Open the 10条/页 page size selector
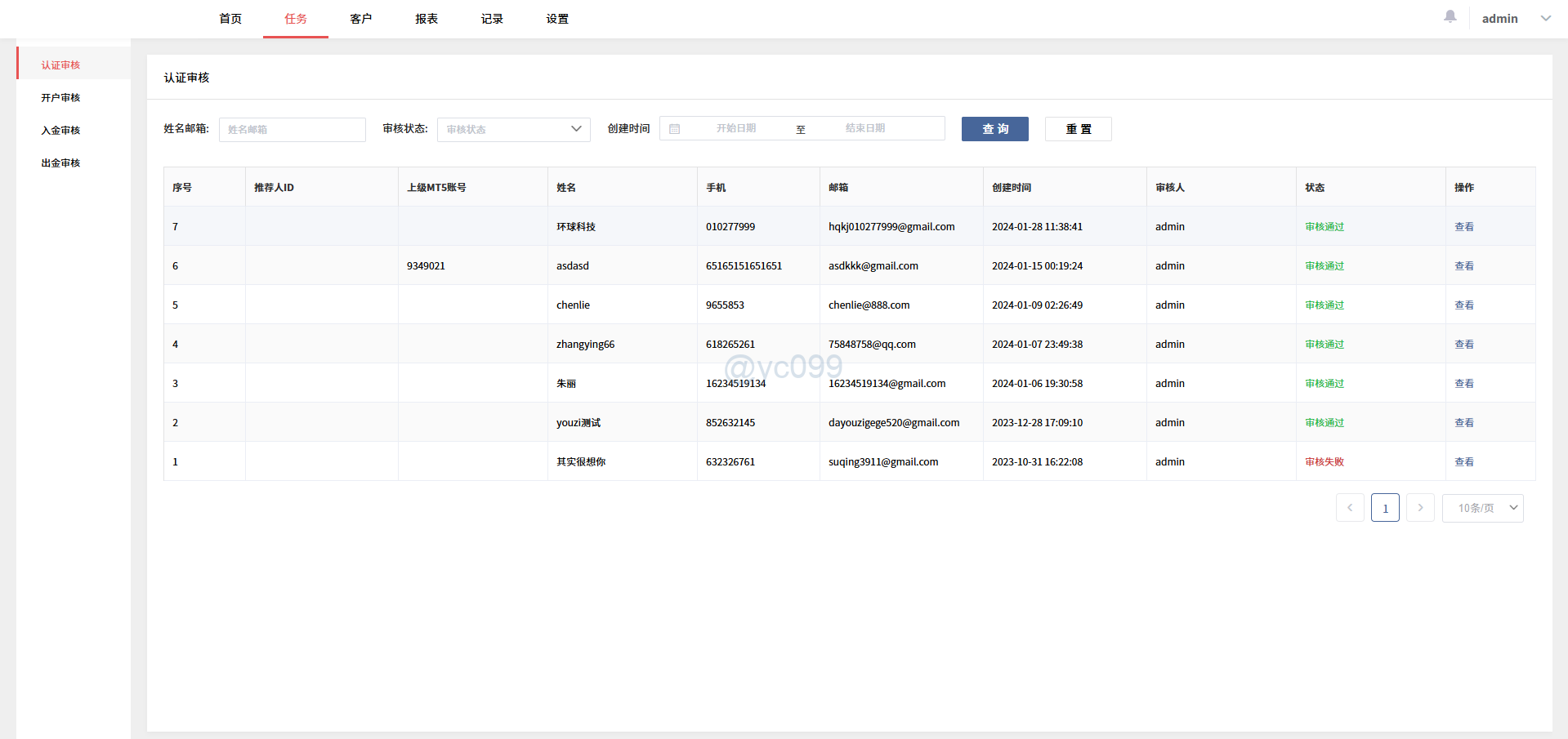Screen dimensions: 1568x739 [1482, 507]
